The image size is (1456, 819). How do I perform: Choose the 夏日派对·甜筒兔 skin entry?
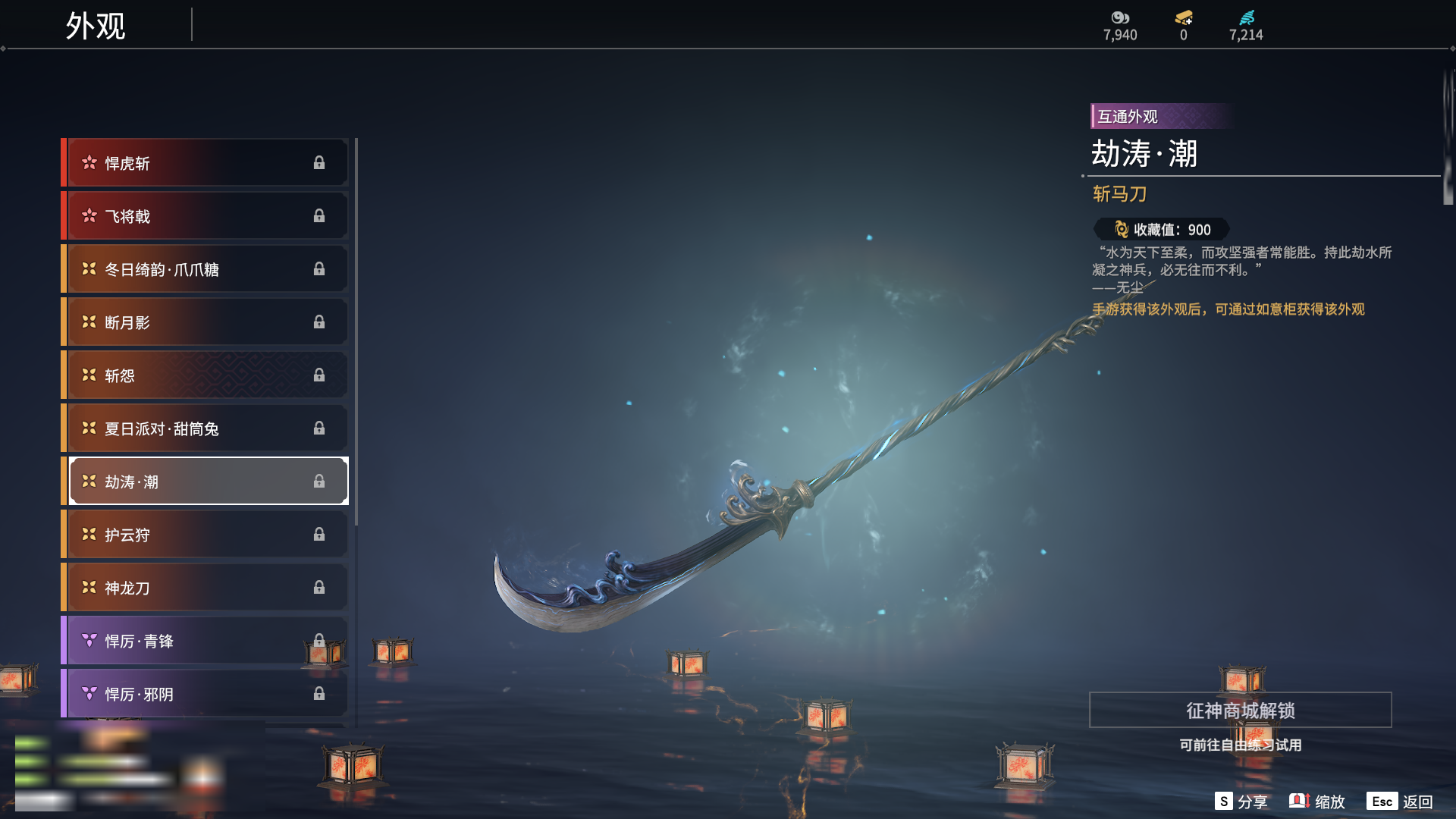tap(205, 428)
